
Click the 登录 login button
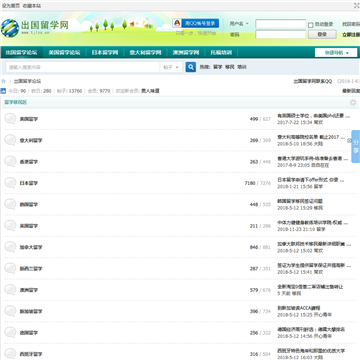[x=322, y=34]
